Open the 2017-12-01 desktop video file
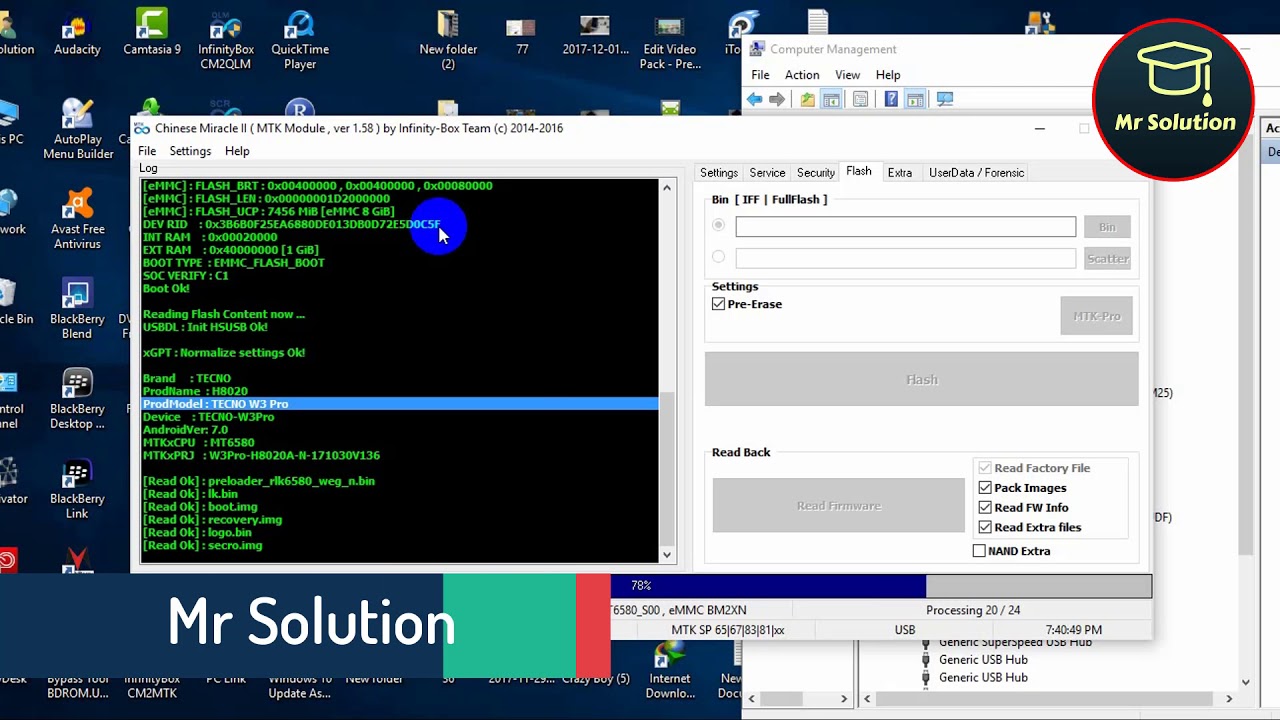The height and width of the screenshot is (720, 1280). (x=596, y=32)
